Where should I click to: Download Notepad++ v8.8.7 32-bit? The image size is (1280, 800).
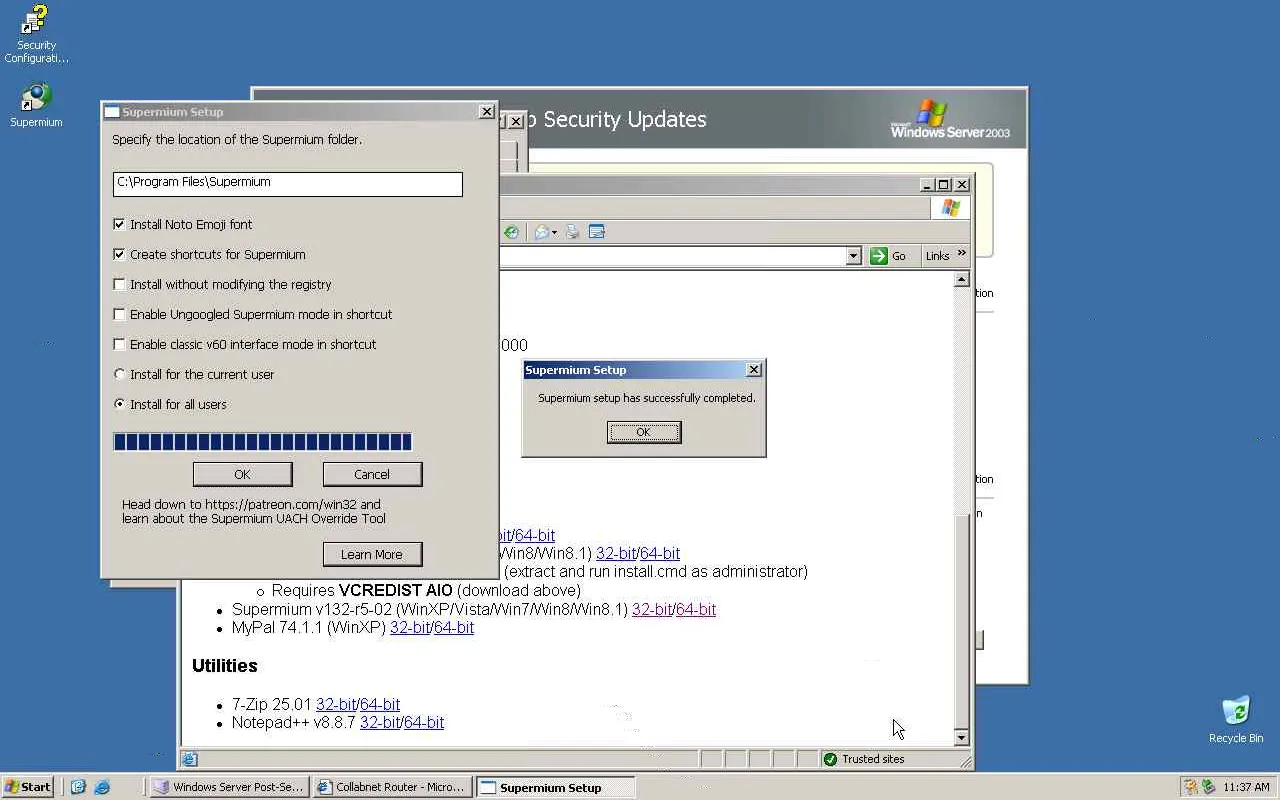380,722
